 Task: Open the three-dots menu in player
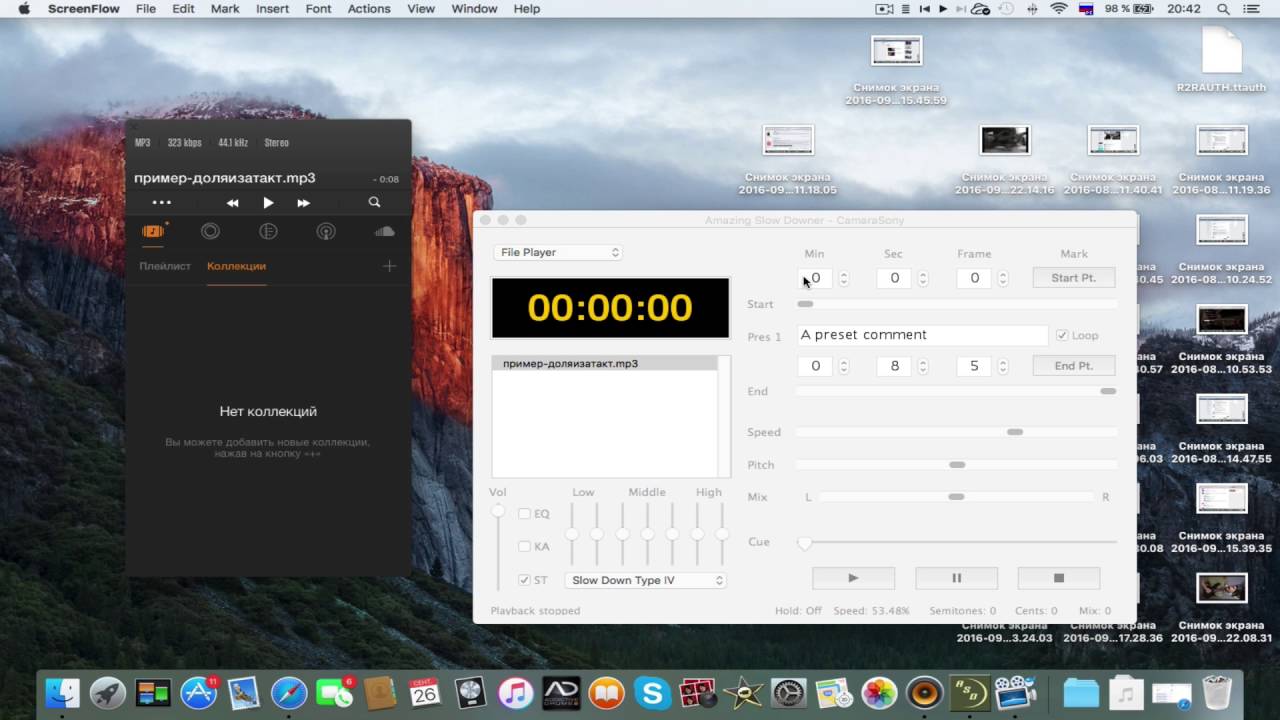[161, 203]
